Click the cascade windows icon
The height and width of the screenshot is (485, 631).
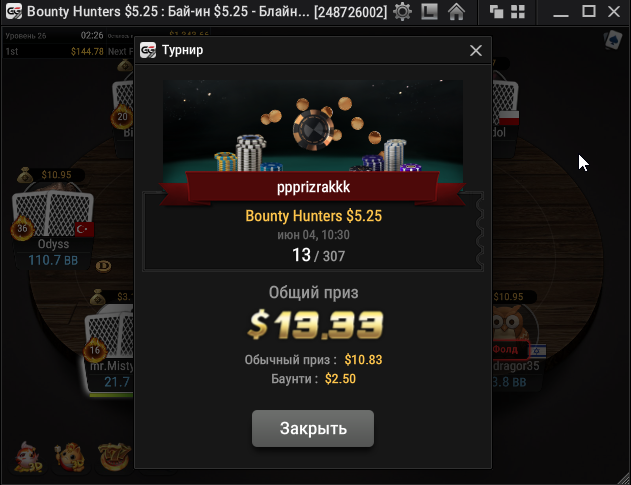point(496,12)
